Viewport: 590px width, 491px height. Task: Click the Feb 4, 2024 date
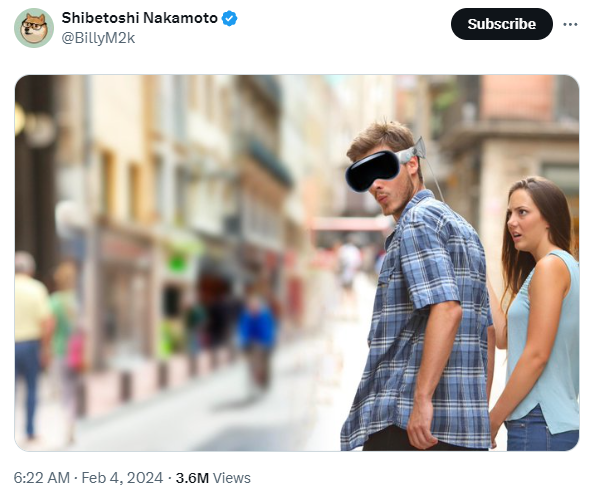coord(122,478)
